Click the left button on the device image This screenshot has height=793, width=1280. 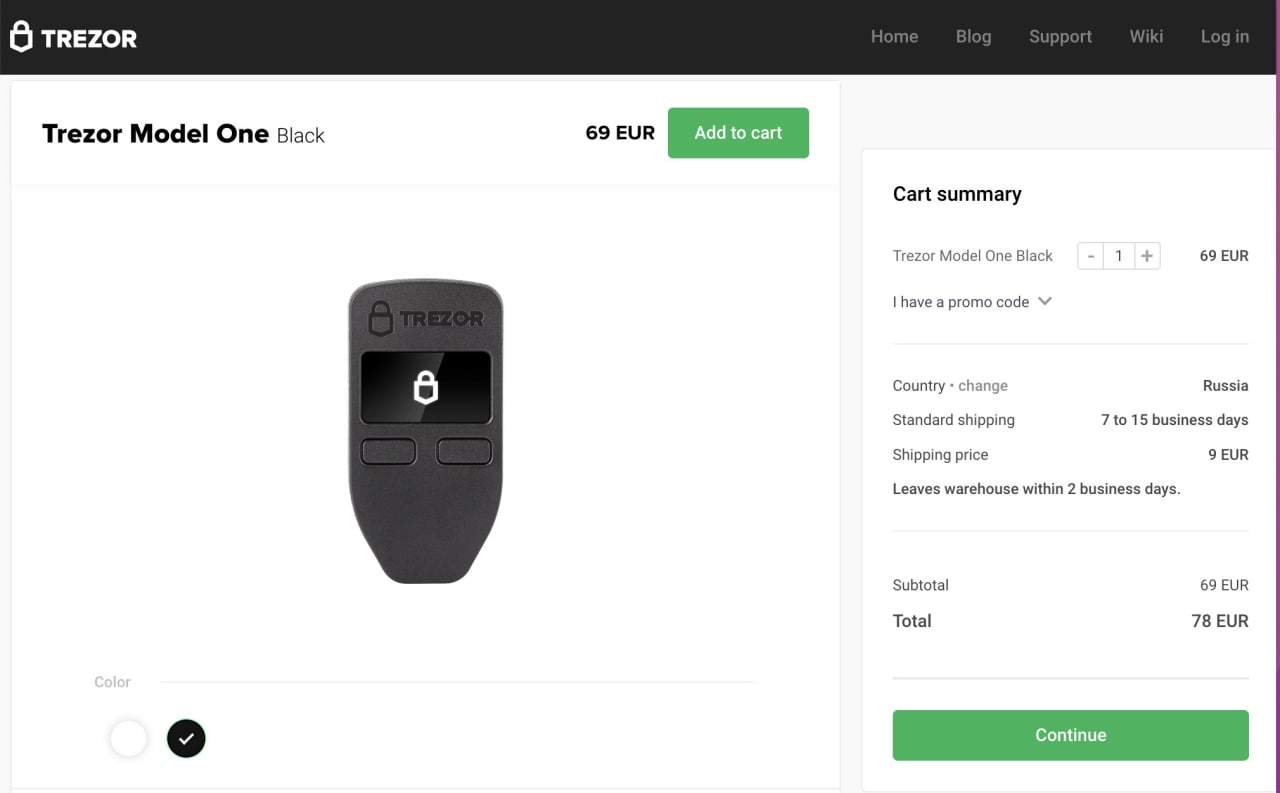(388, 451)
